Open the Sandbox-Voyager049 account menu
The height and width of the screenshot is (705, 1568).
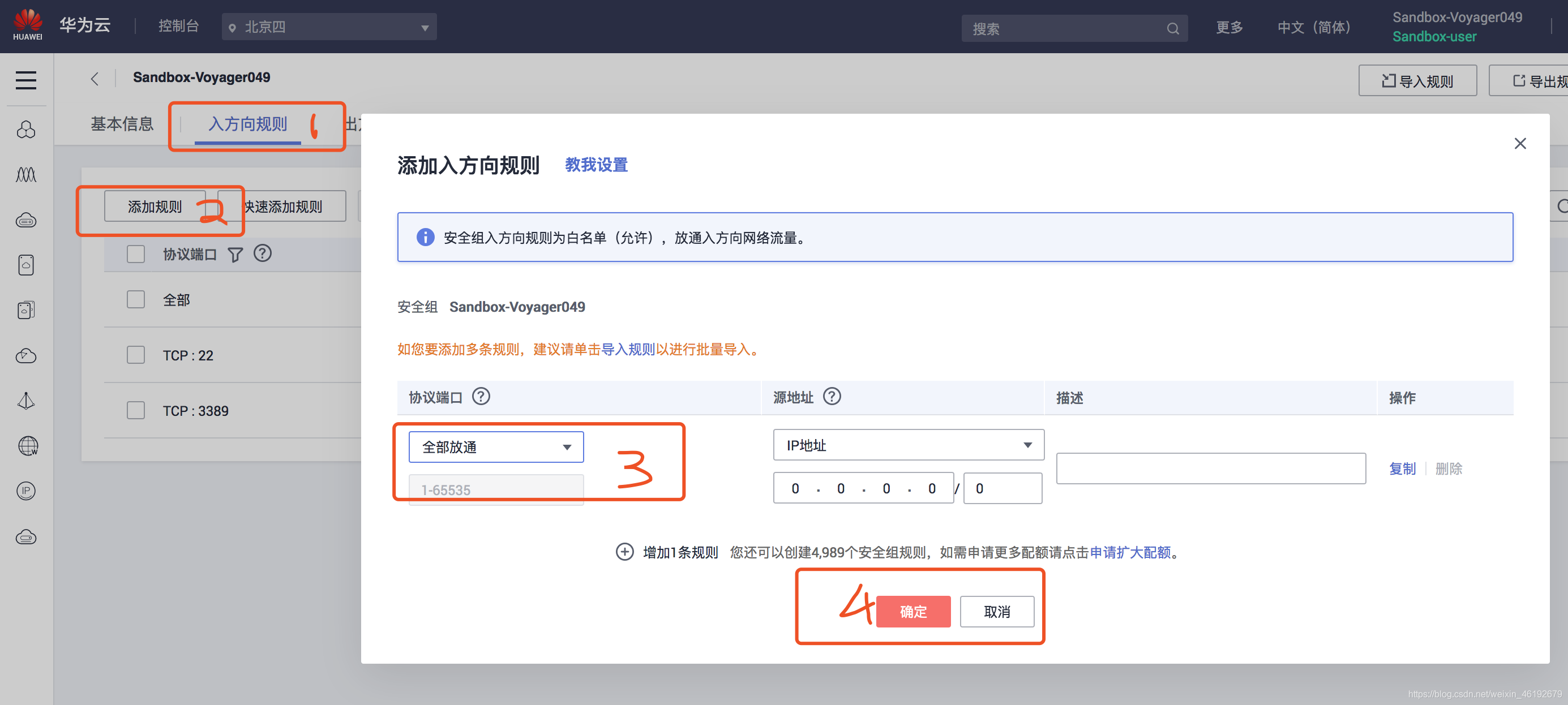(1457, 27)
